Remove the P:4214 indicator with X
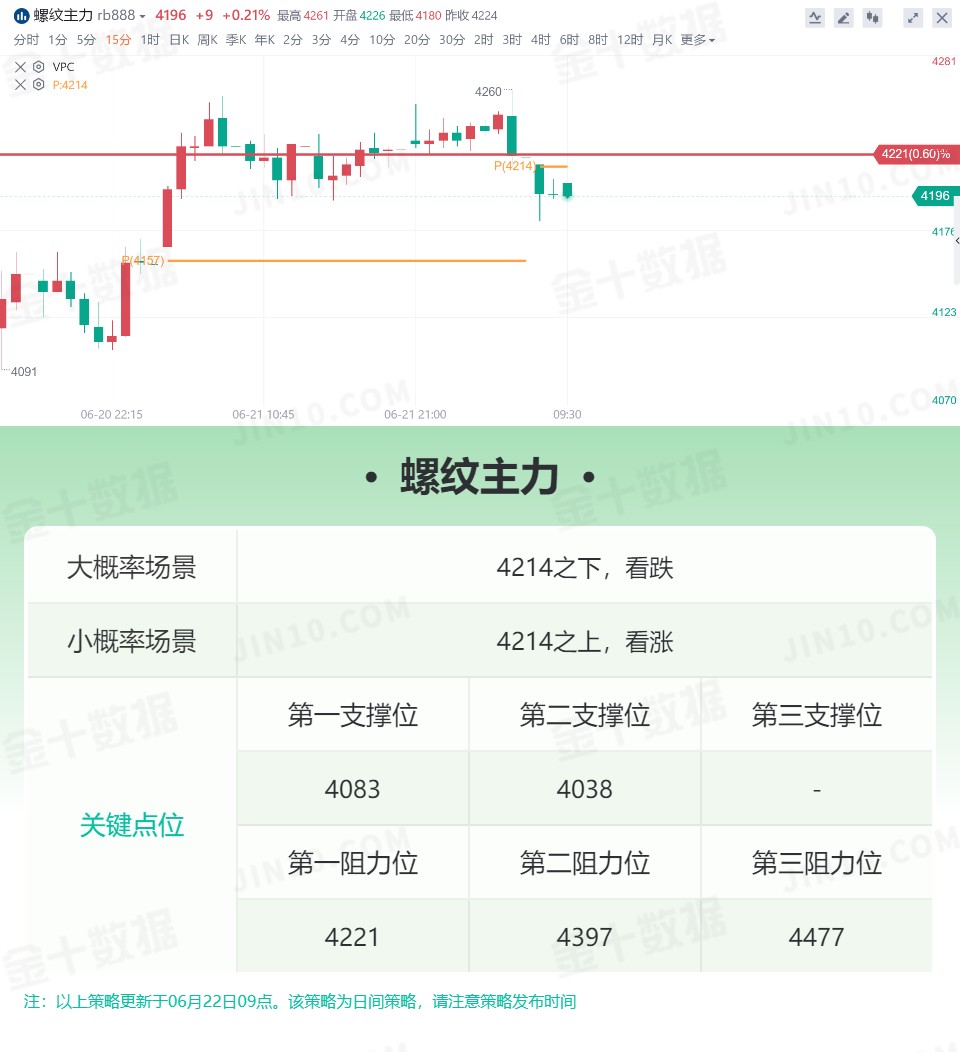960x1052 pixels. pos(20,85)
